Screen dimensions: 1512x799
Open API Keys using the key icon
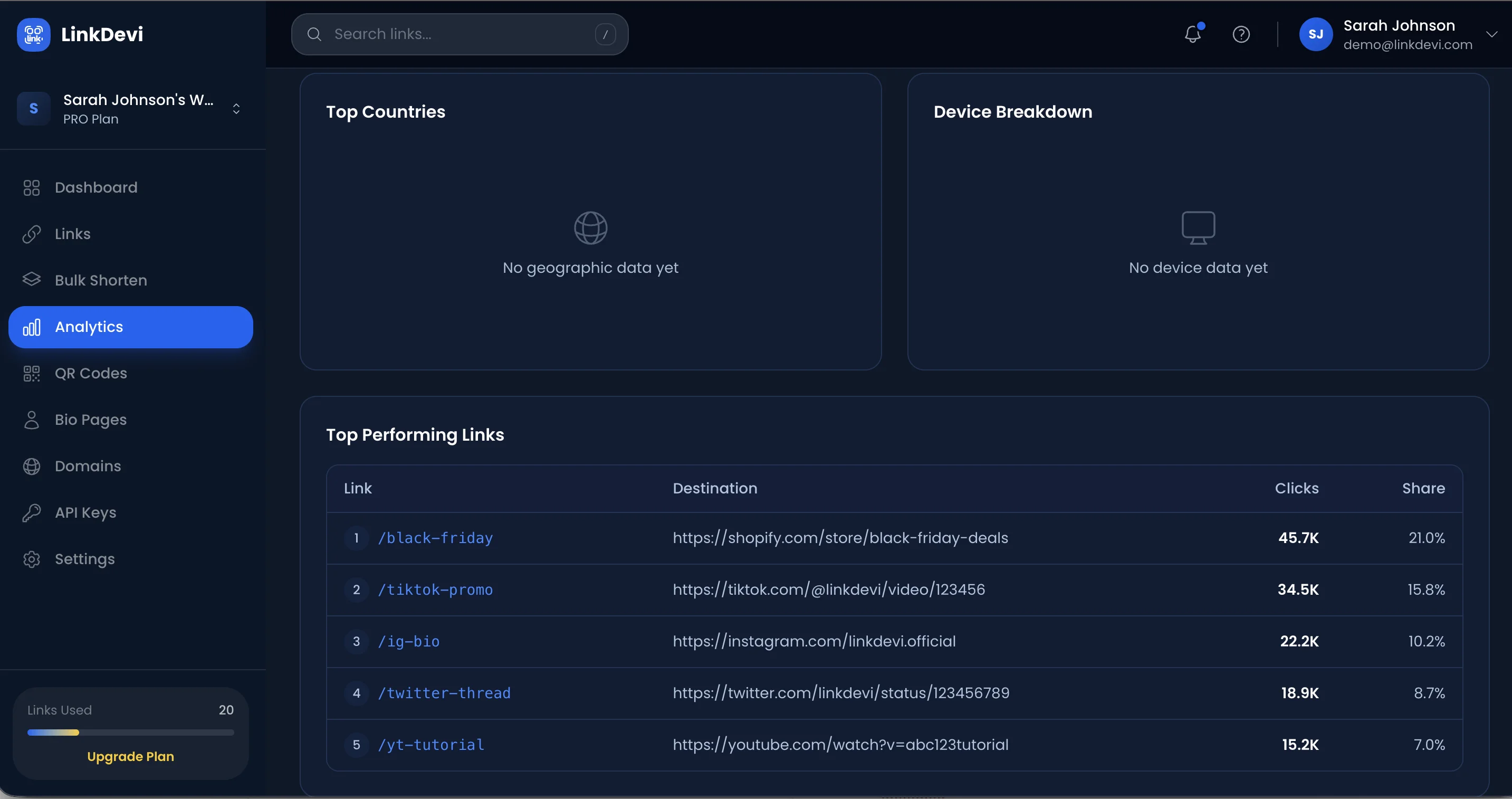click(32, 512)
